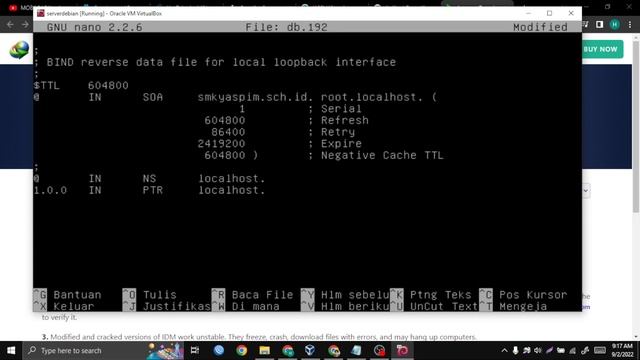Minimize the VirtualBox VM window
The image size is (640, 360).
coord(528,13)
